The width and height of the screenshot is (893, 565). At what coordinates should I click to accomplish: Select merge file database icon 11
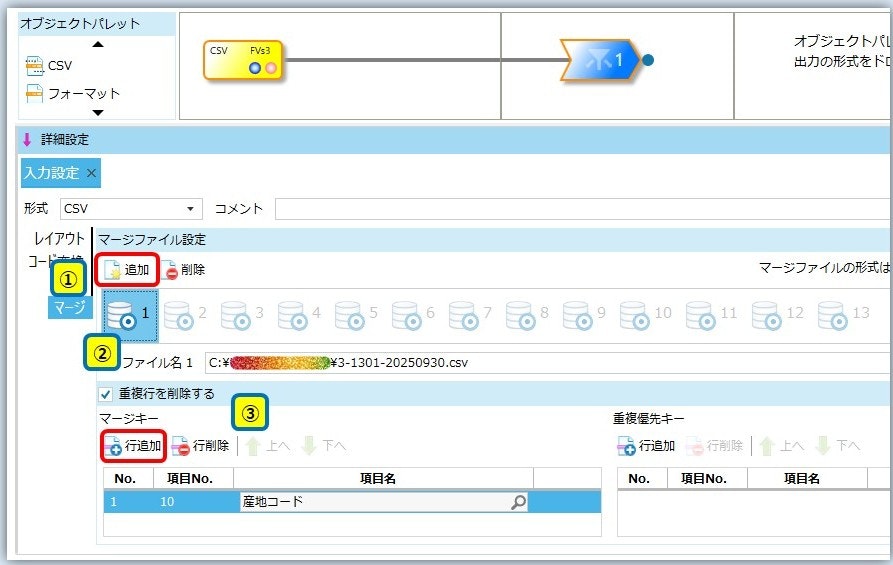click(711, 315)
